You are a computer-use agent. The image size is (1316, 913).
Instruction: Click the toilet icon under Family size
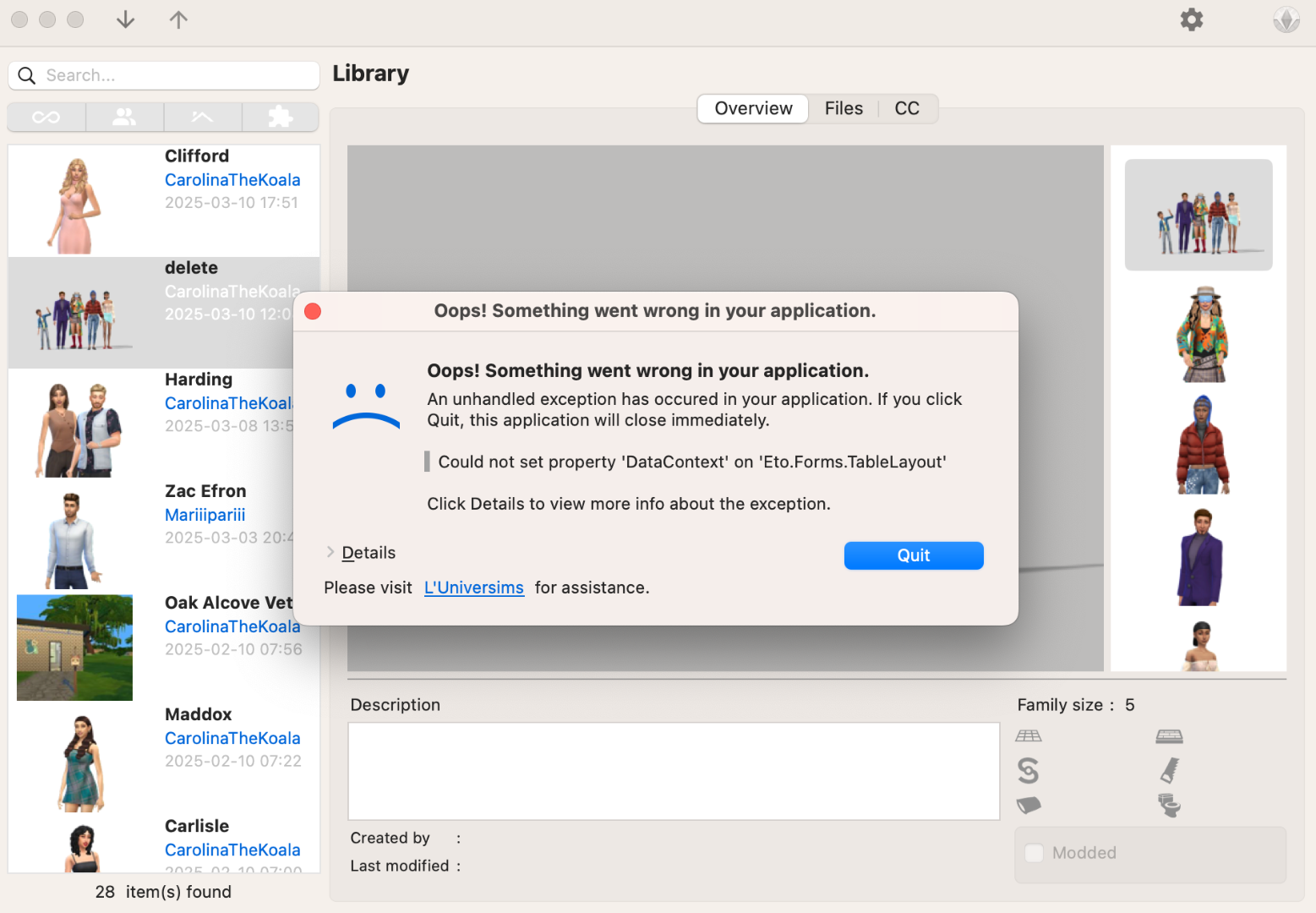(x=1169, y=805)
